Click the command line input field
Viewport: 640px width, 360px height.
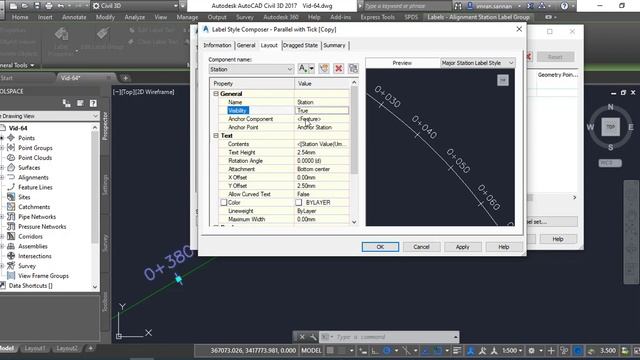pos(393,337)
